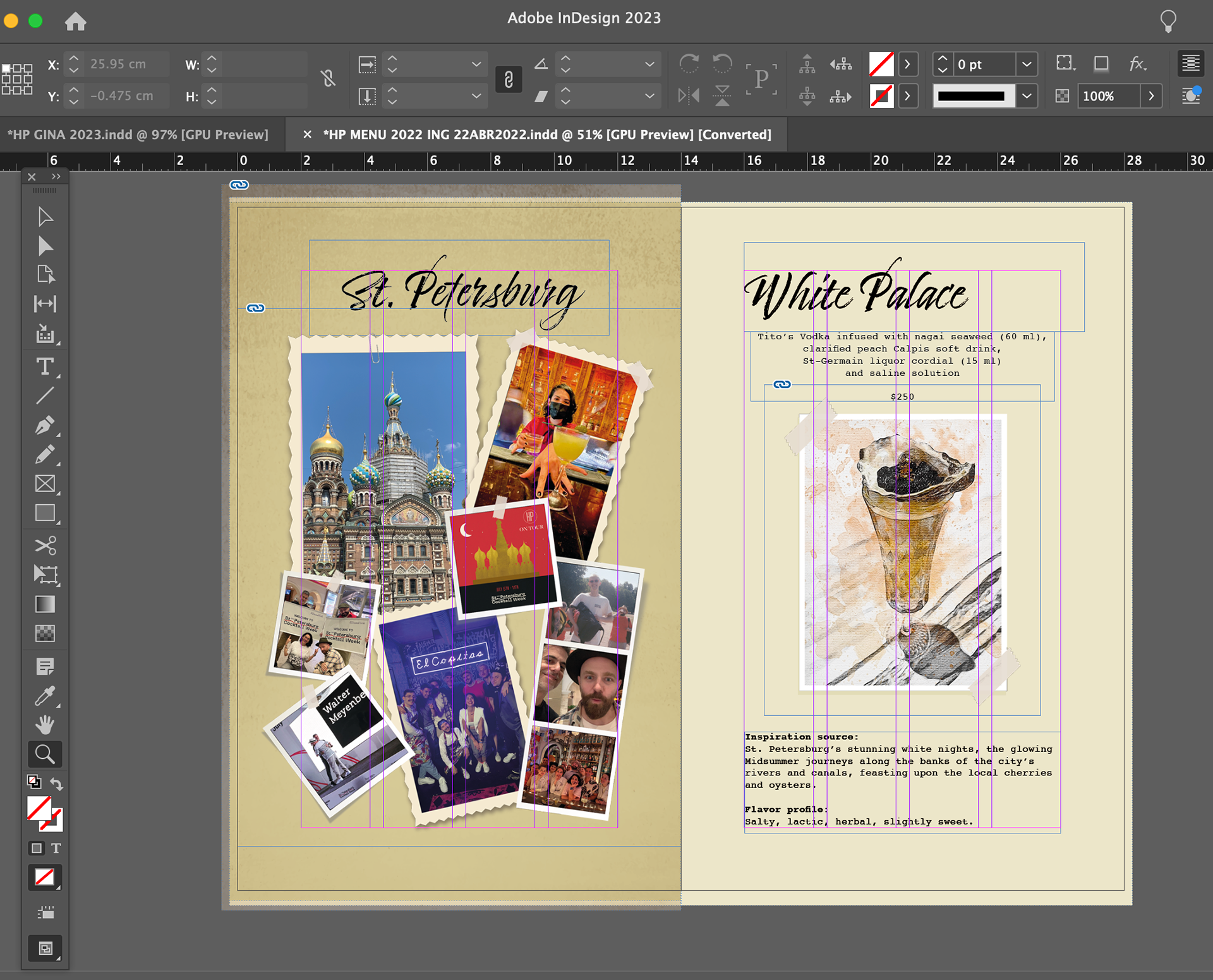Select the Hand tool
The image size is (1213, 980).
pos(45,724)
